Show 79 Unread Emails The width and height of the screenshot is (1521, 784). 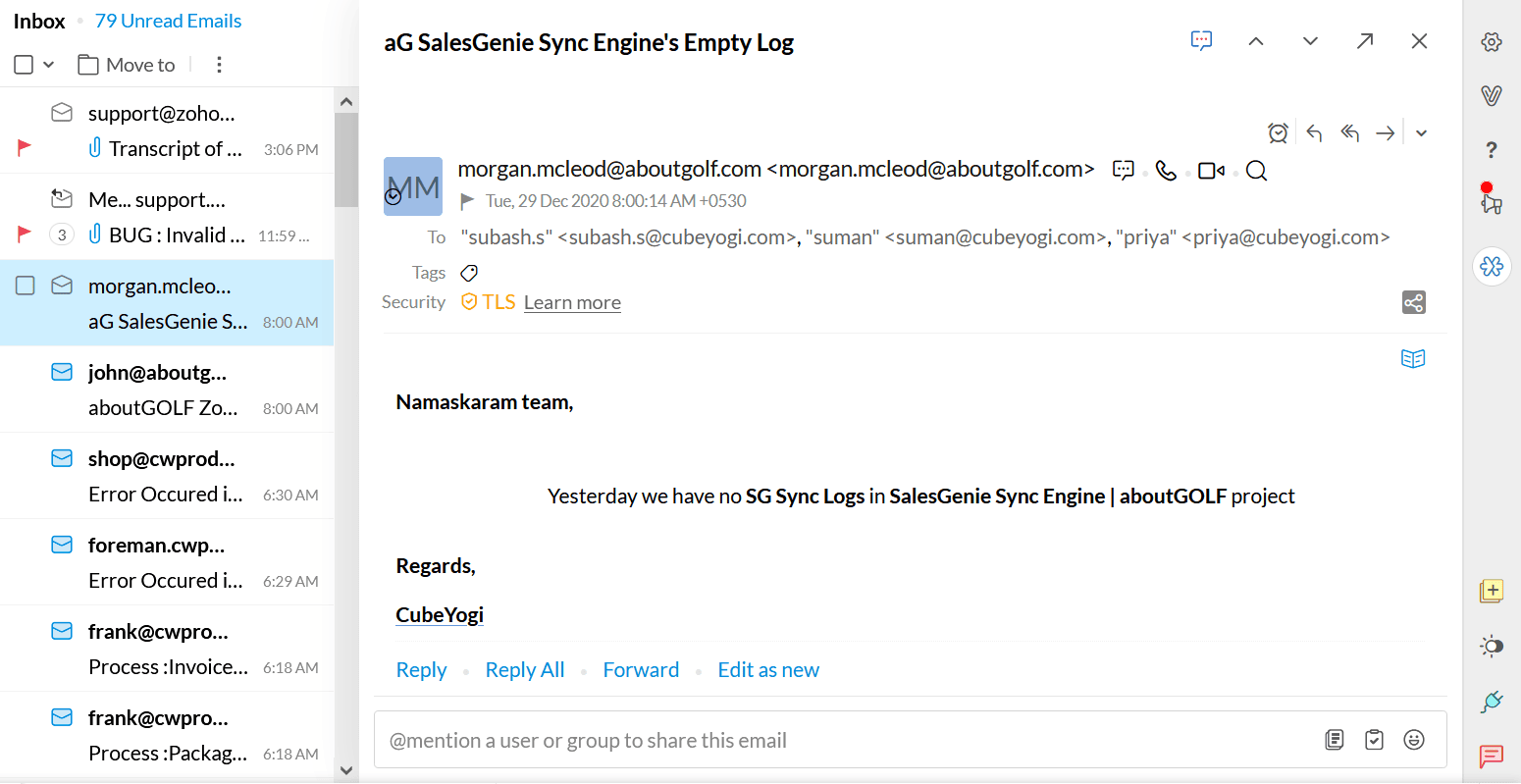[168, 21]
